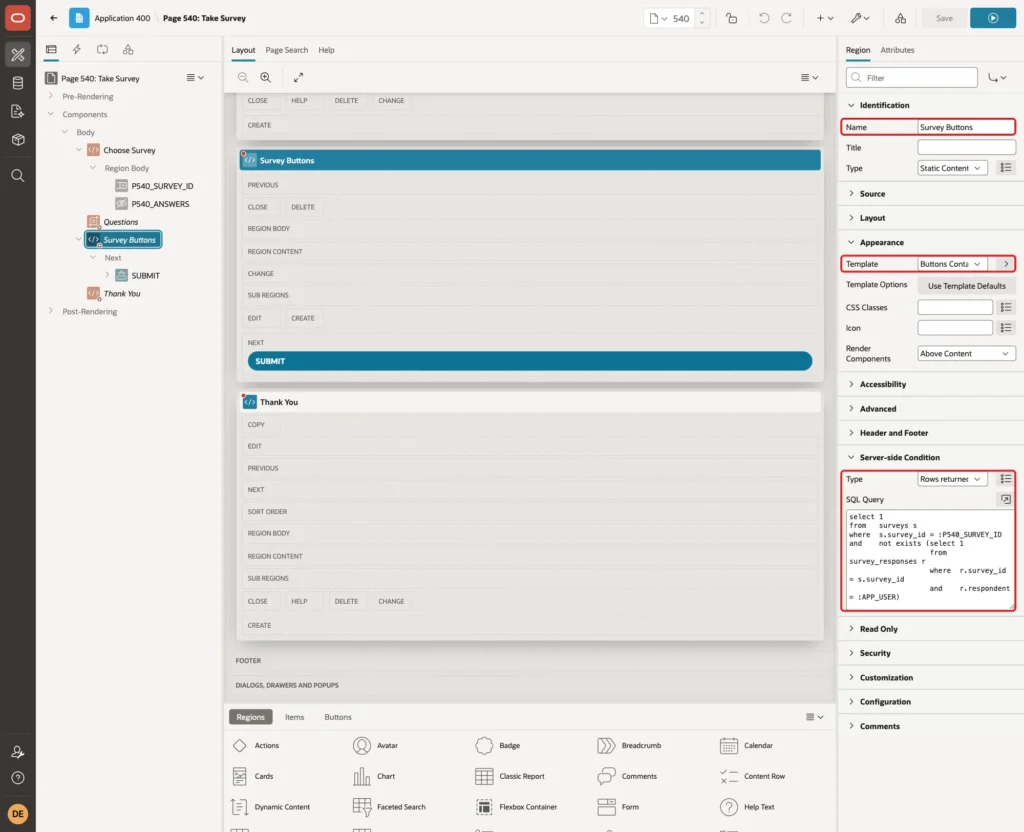Open Render Components dropdown
Screen dimensions: 1024x832
pyautogui.click(x=966, y=354)
